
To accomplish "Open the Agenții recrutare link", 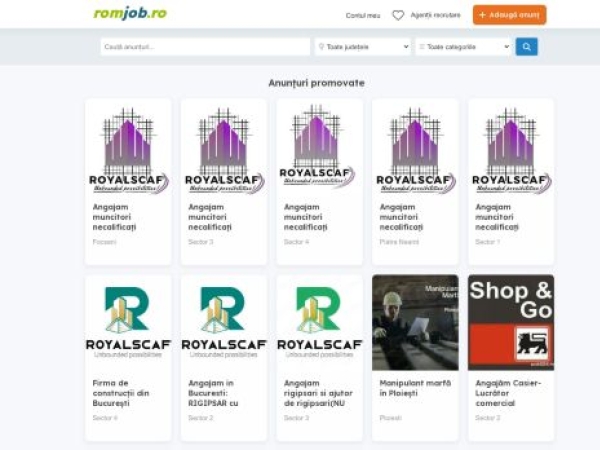I will click(x=435, y=15).
